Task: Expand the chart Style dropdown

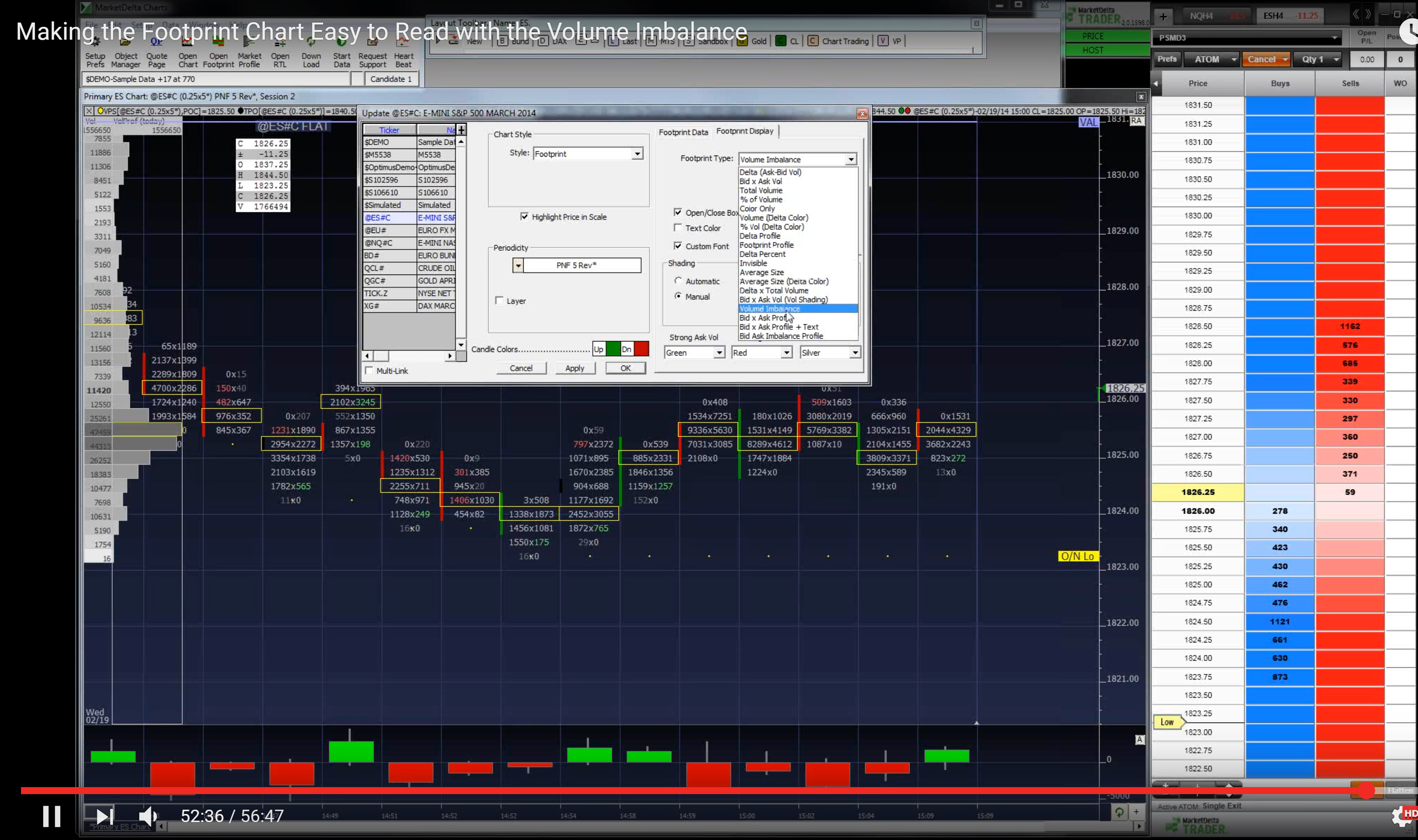Action: point(637,154)
